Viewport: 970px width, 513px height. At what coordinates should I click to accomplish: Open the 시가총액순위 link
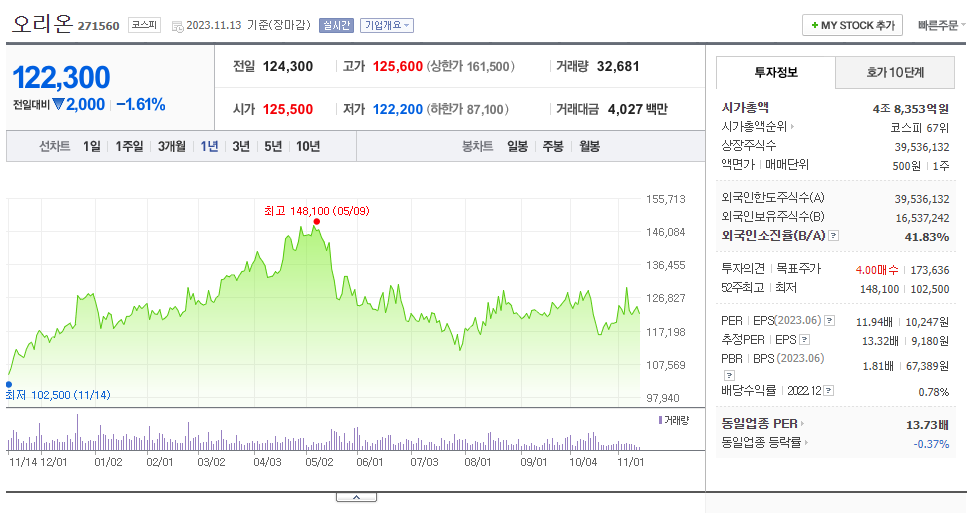click(x=758, y=127)
